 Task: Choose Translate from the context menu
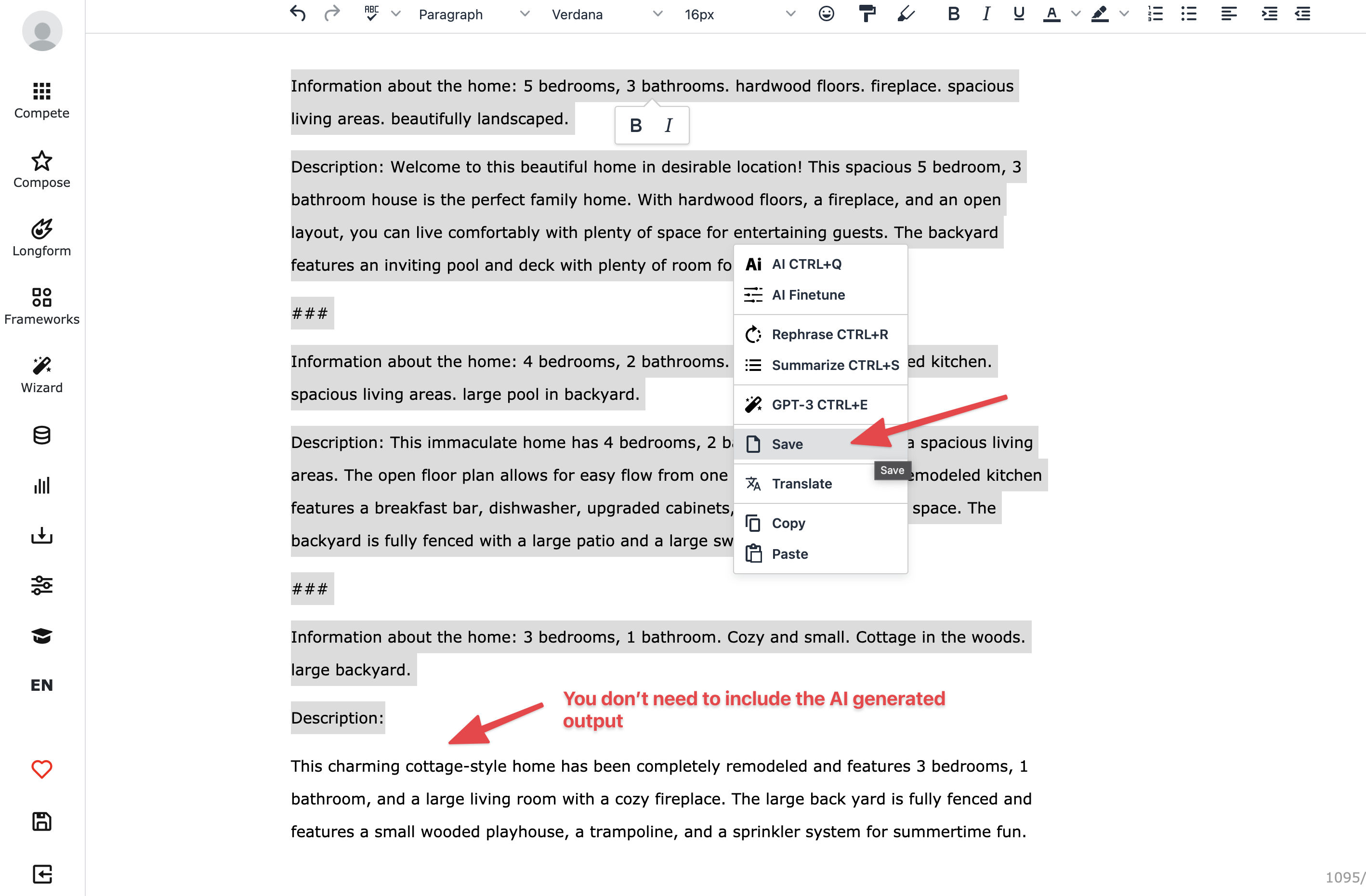coord(820,484)
